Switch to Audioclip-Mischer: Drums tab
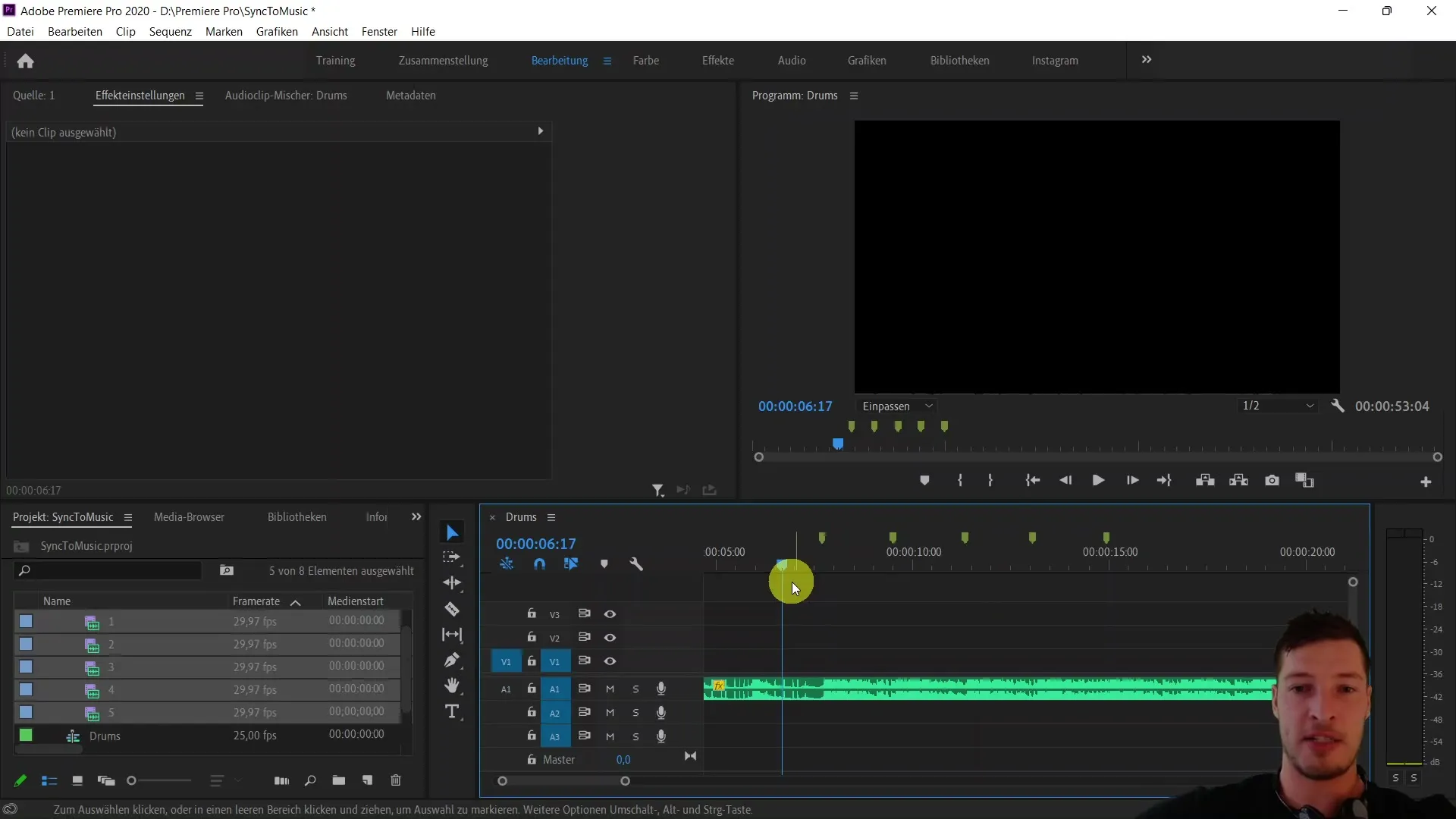Image resolution: width=1456 pixels, height=819 pixels. coord(286,96)
